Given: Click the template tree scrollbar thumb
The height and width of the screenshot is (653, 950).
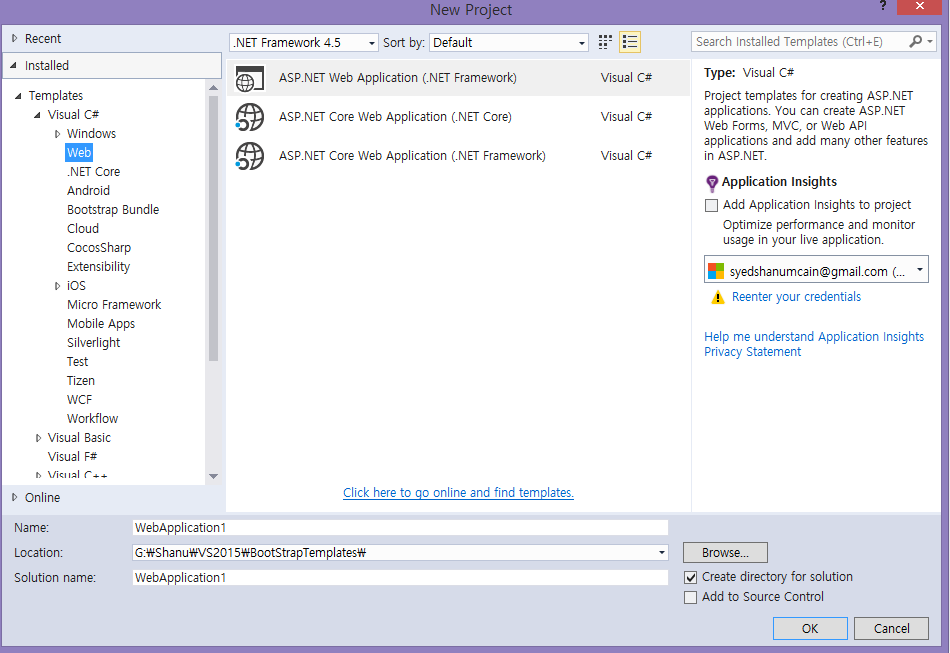Looking at the screenshot, I should pos(213,227).
